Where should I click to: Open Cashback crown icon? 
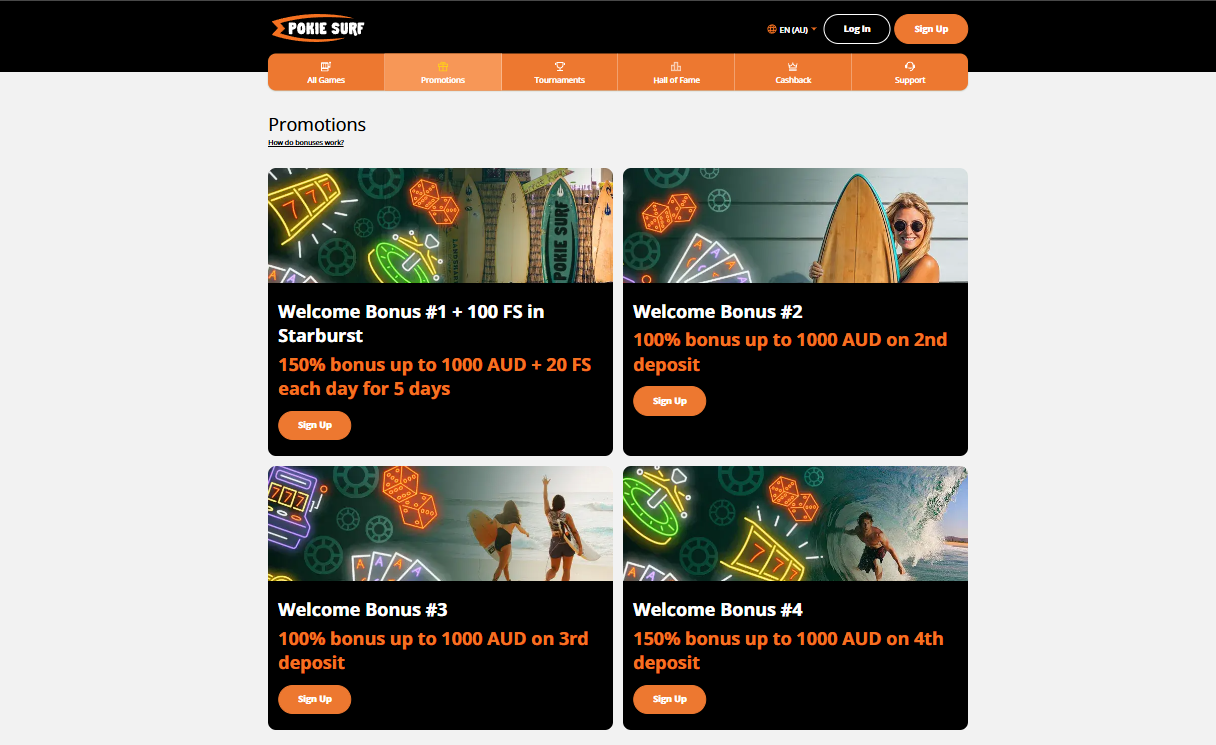click(793, 66)
